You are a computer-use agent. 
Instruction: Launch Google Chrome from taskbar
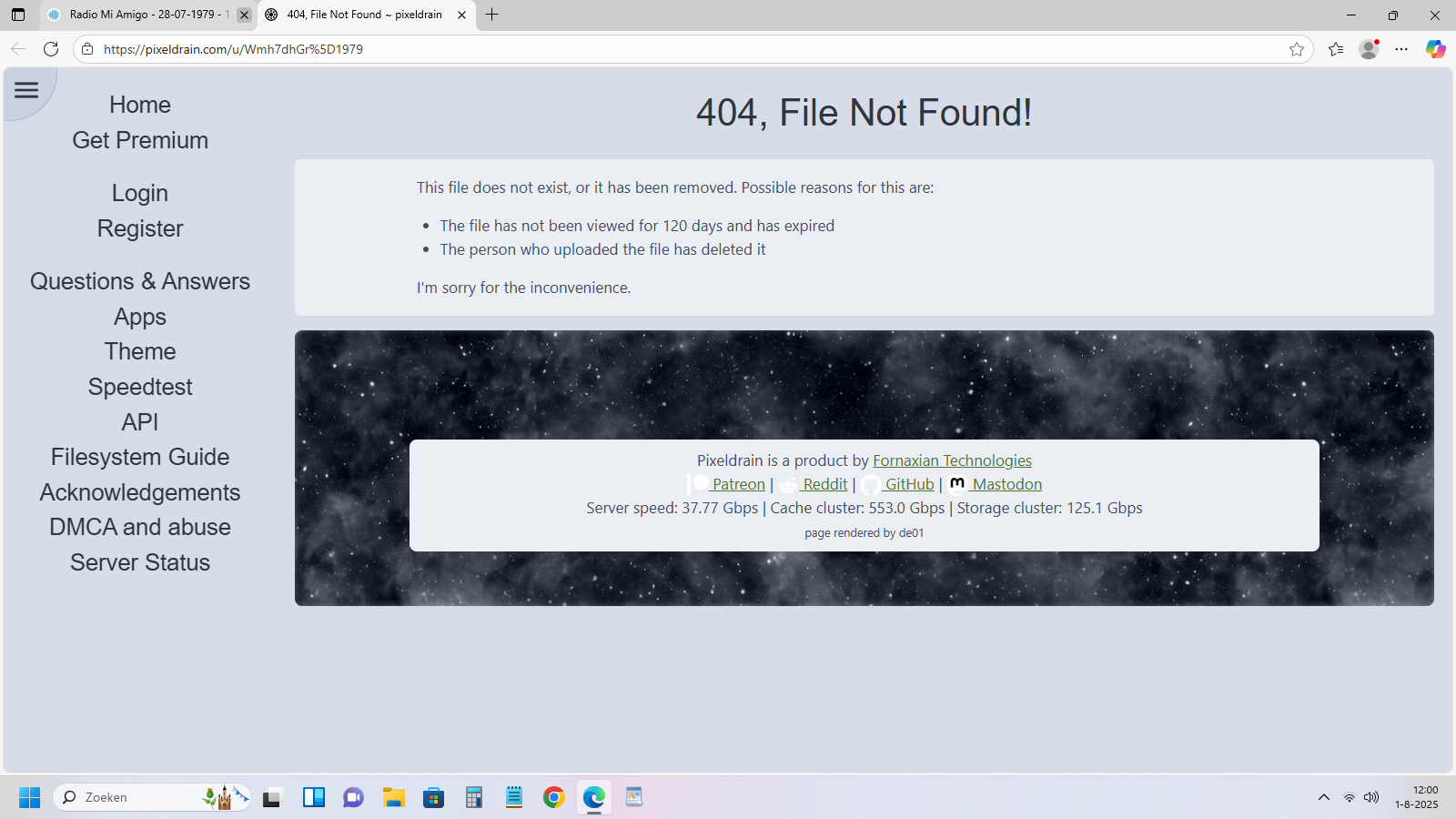[553, 797]
